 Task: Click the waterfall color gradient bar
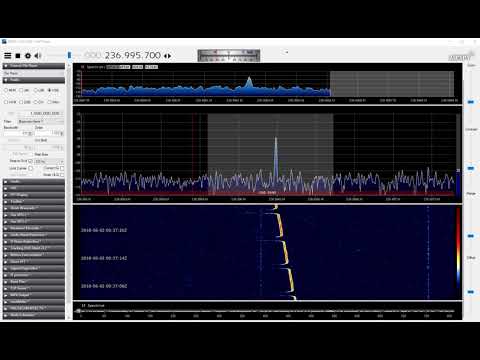[458, 247]
